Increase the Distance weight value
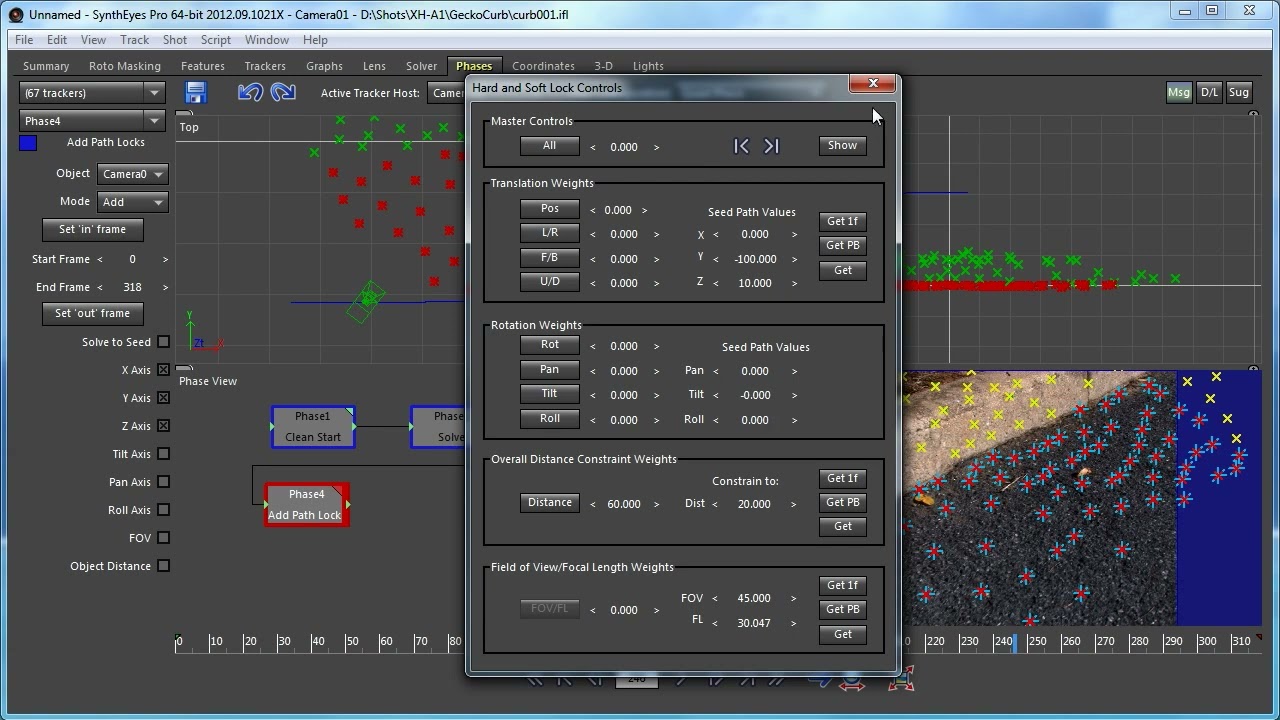Viewport: 1280px width, 720px height. point(656,504)
